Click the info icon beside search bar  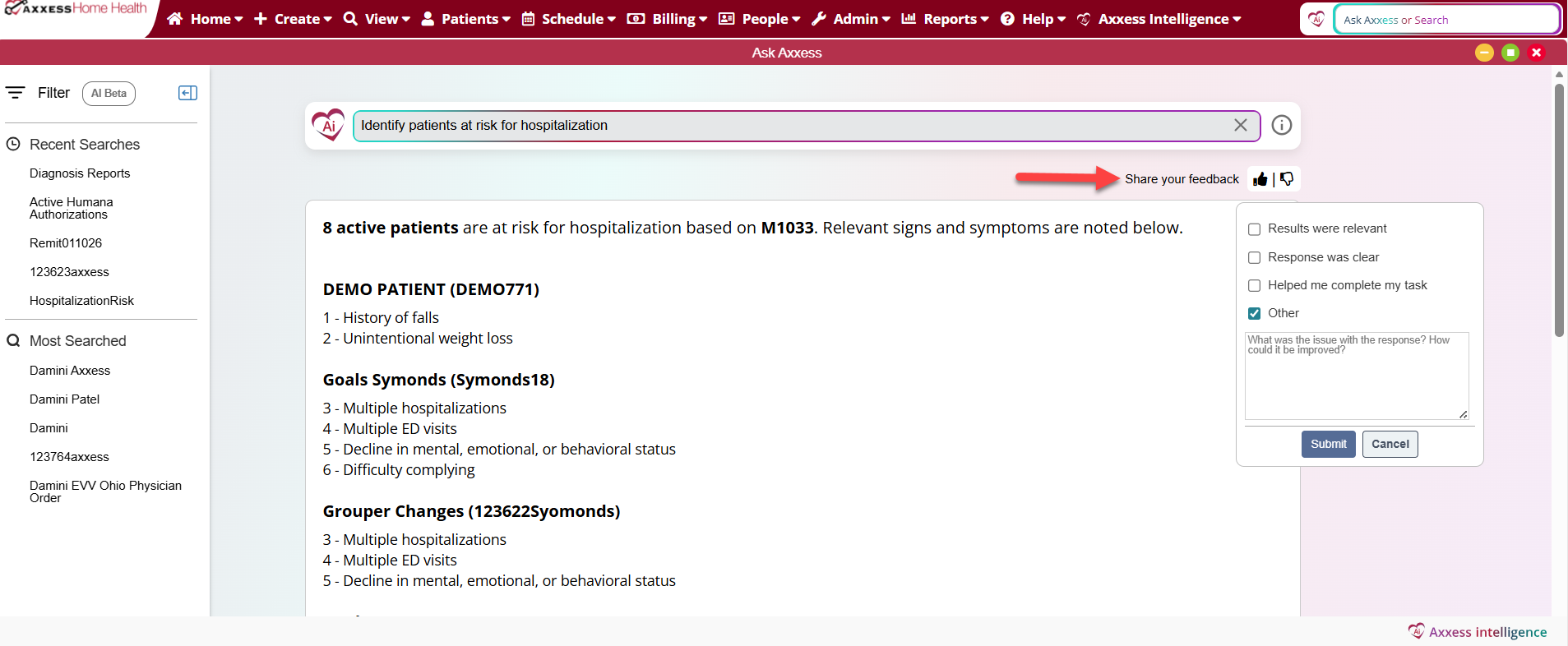(1281, 125)
